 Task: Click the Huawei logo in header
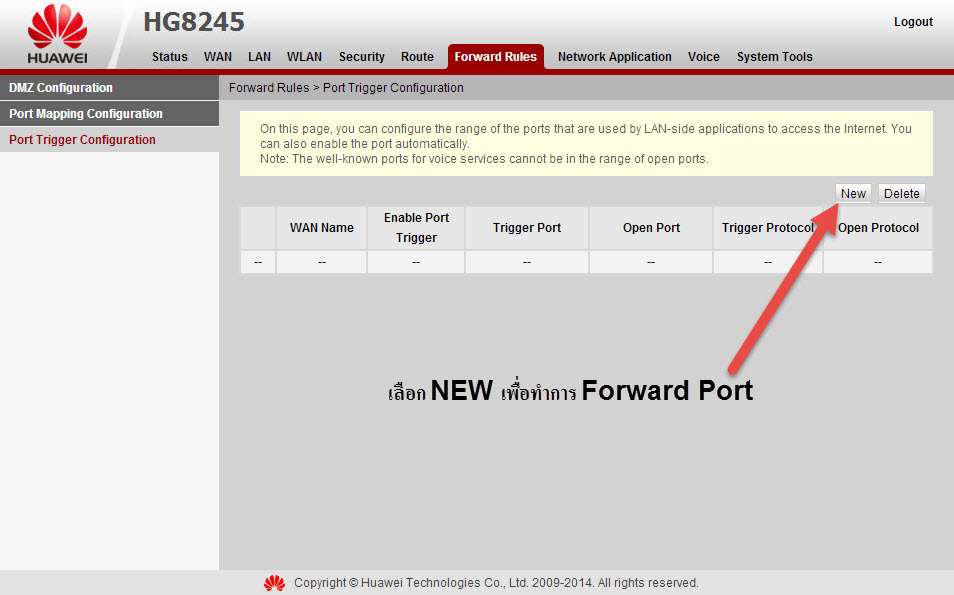[x=57, y=35]
